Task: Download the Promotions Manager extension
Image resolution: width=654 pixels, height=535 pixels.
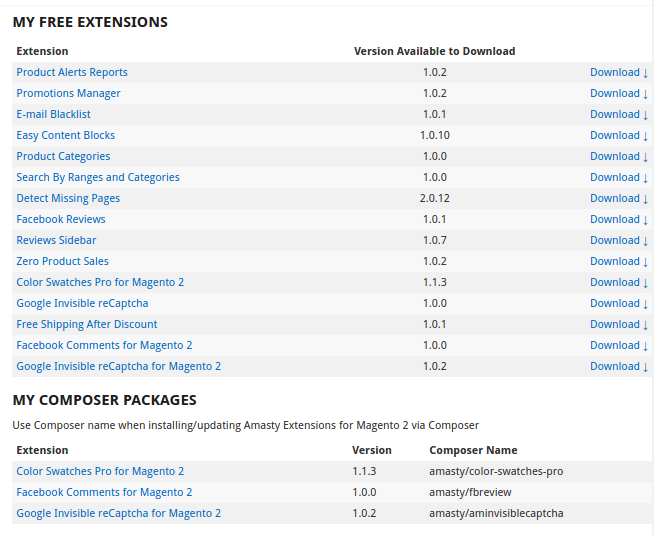Action: (x=619, y=93)
